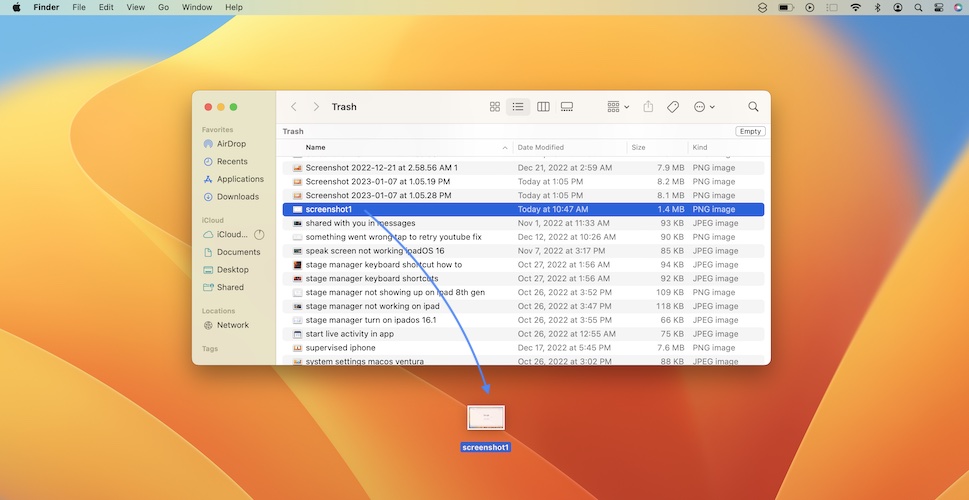Switch to icon view
969x500 pixels.
point(494,107)
